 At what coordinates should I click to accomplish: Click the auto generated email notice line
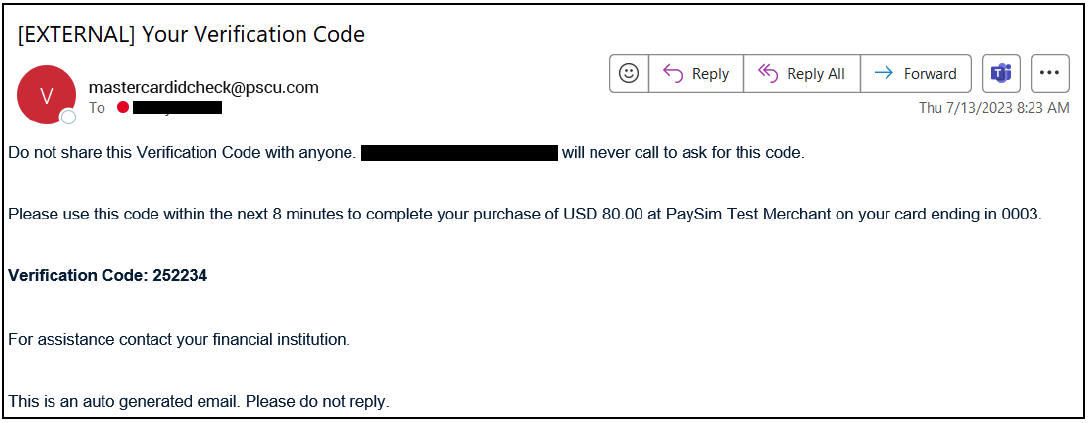[198, 401]
